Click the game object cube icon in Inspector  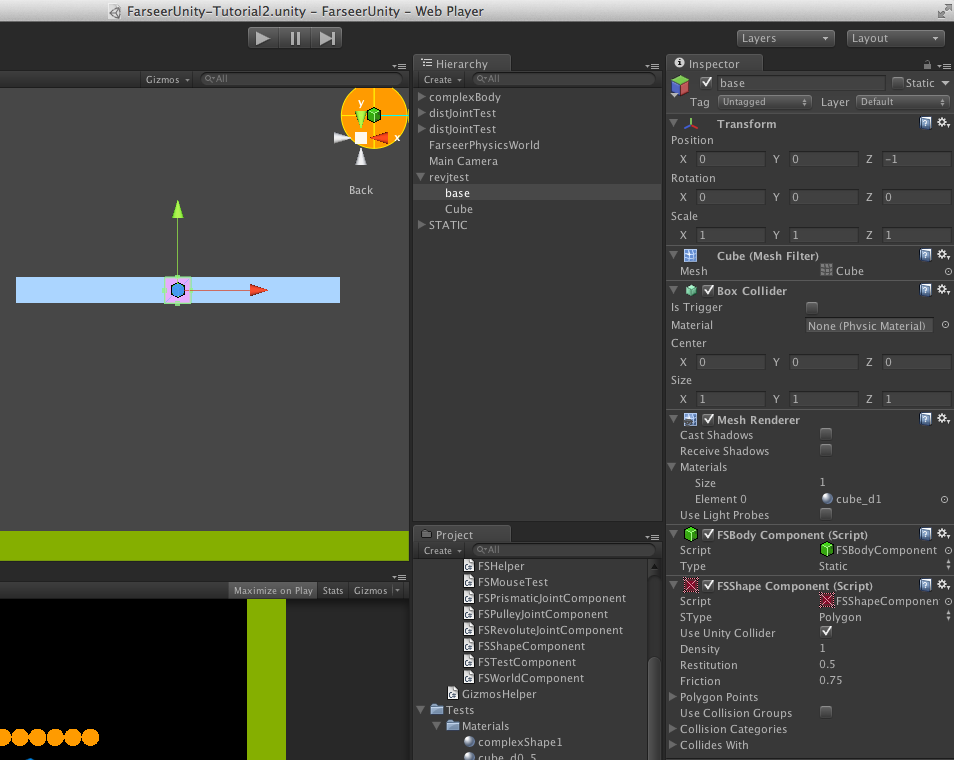[680, 86]
